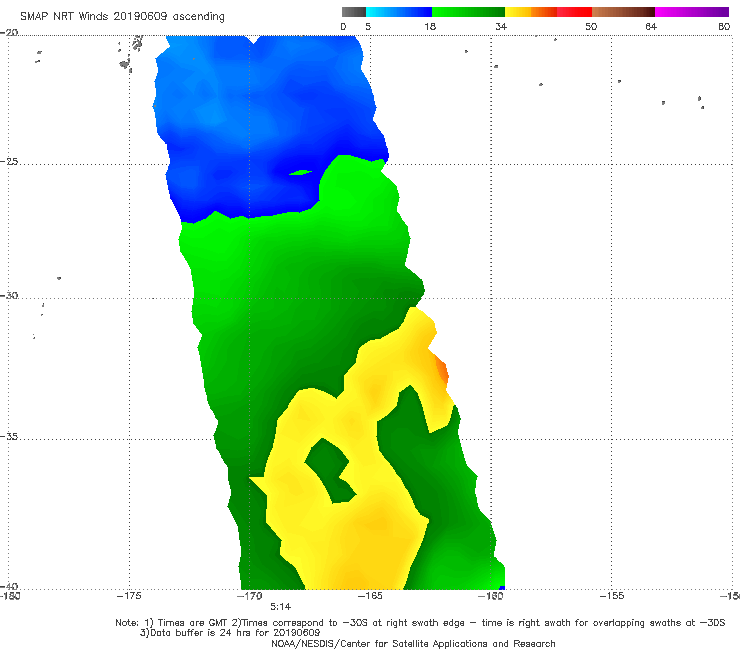Click the orange high-wind patch at swath edge

442,370
